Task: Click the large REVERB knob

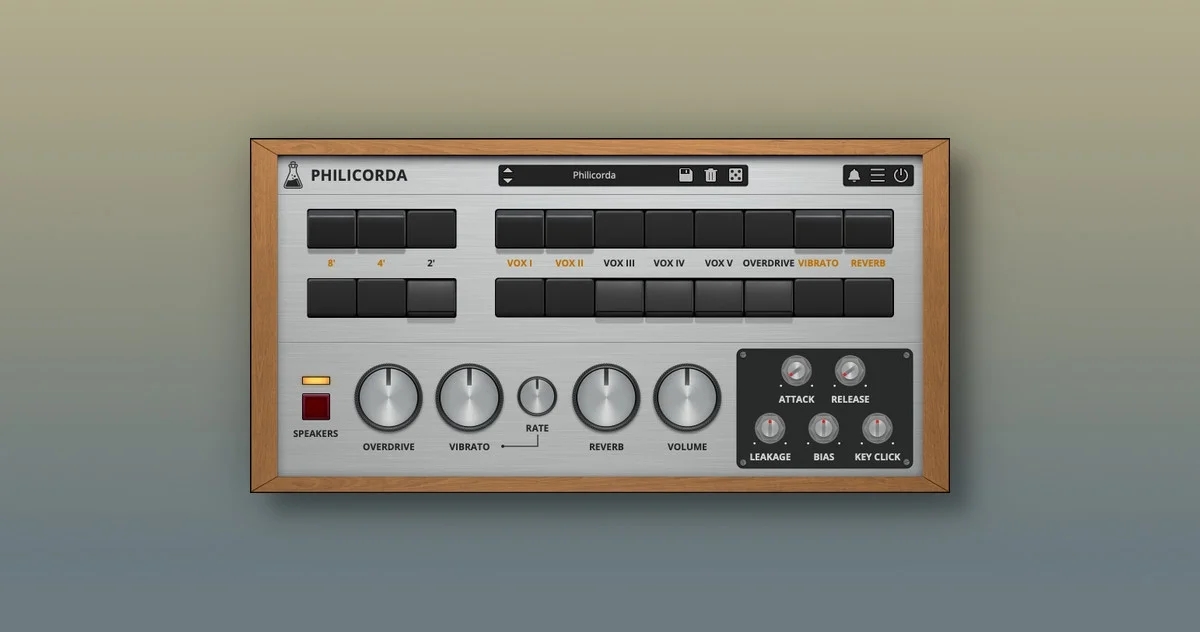Action: (606, 397)
